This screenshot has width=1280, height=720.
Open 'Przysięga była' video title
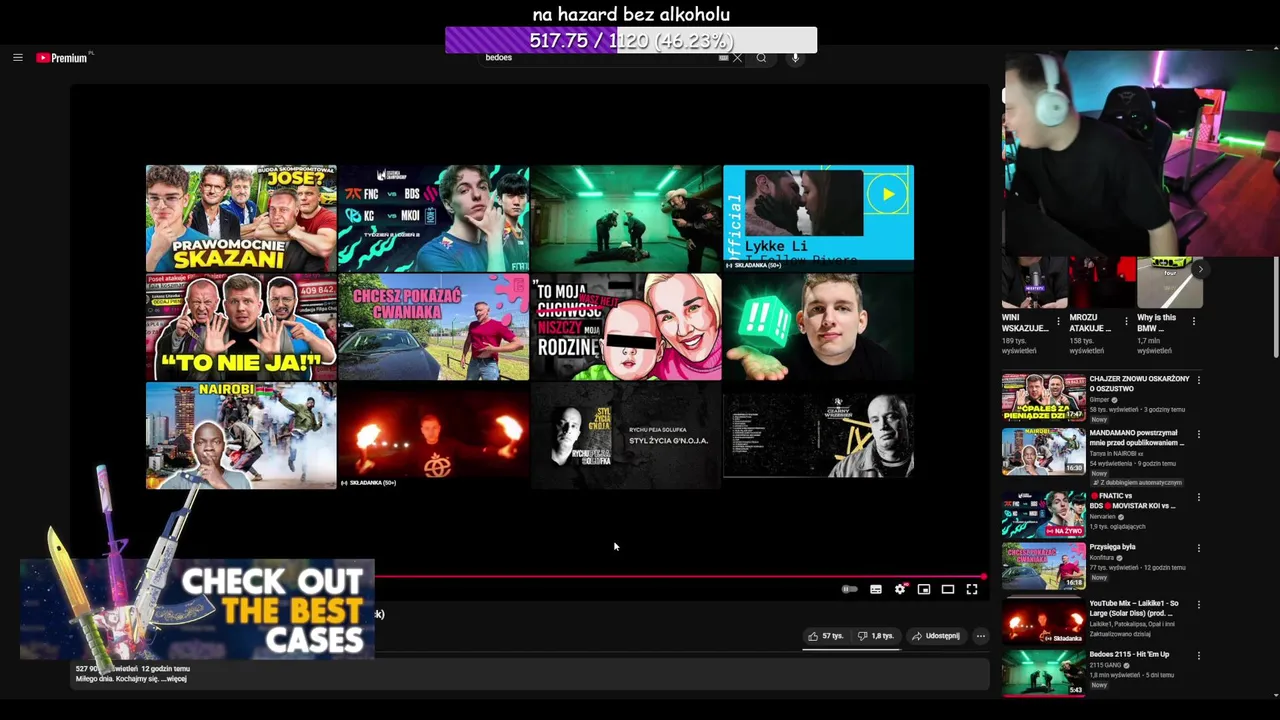click(1112, 547)
